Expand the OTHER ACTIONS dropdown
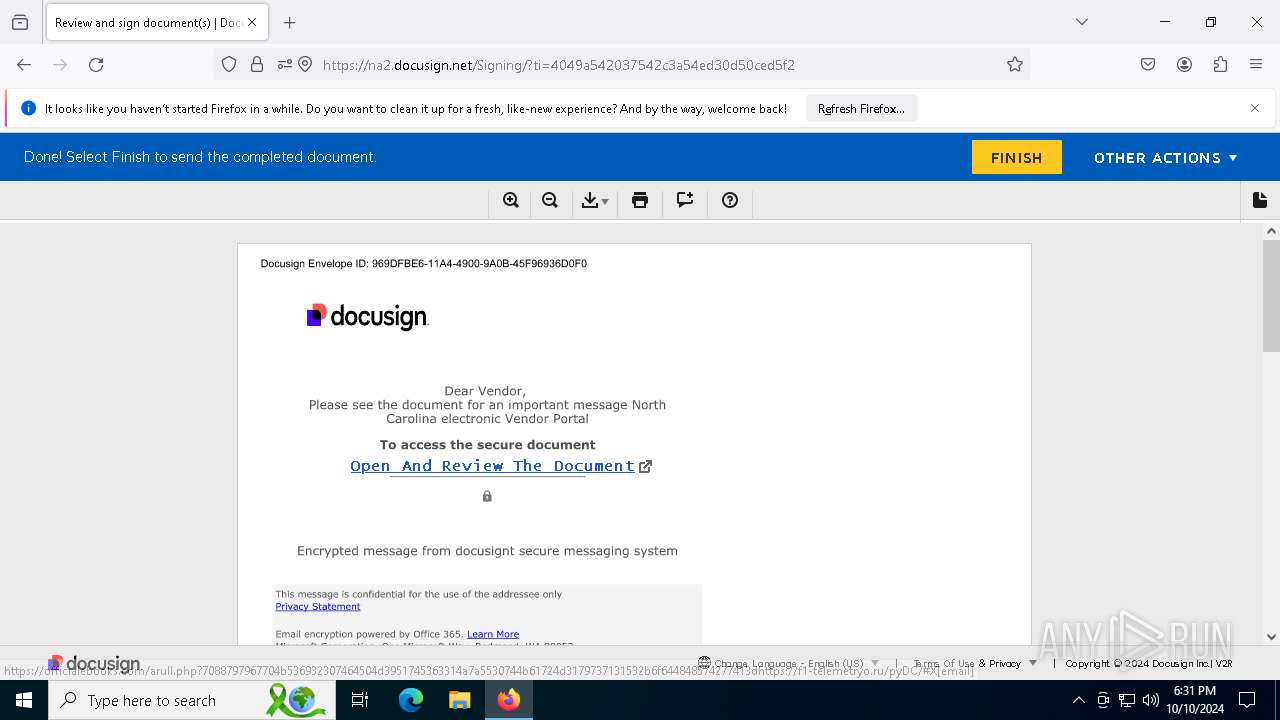The height and width of the screenshot is (720, 1280). coord(1166,158)
